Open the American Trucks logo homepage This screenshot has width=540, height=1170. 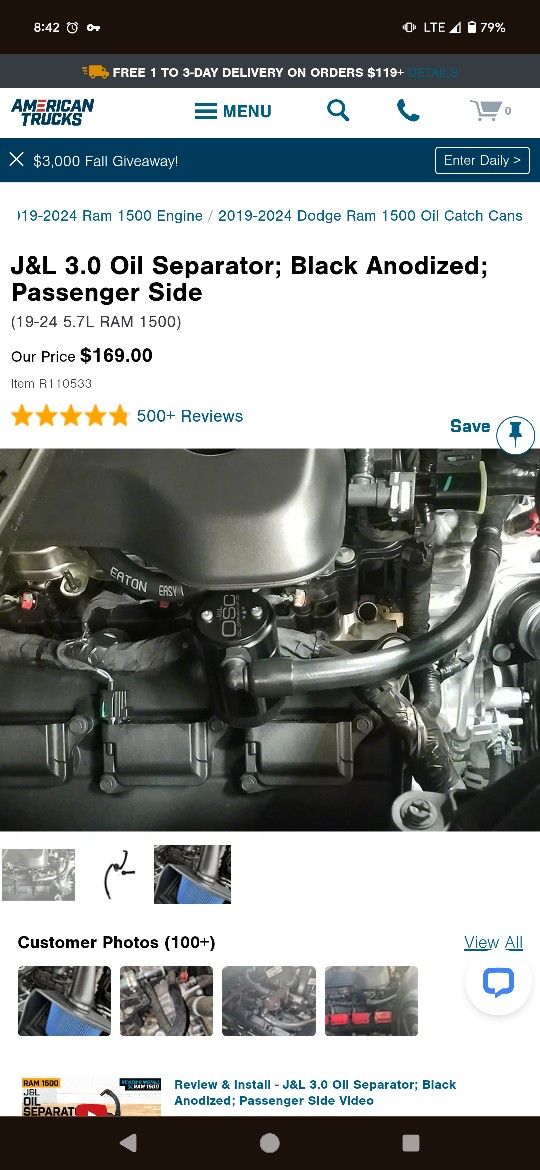click(x=52, y=112)
